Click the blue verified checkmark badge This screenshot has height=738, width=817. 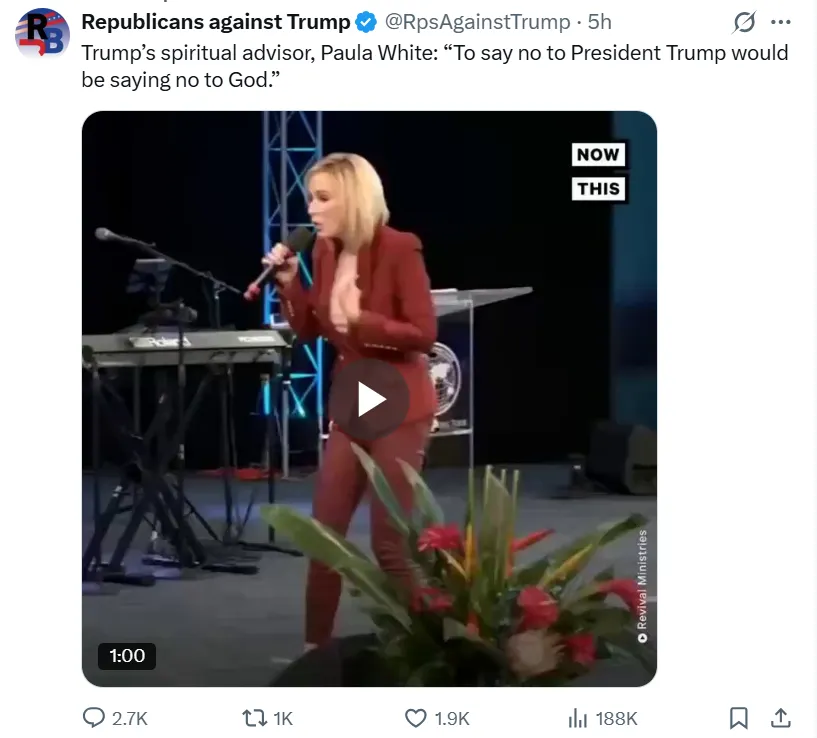tap(366, 22)
